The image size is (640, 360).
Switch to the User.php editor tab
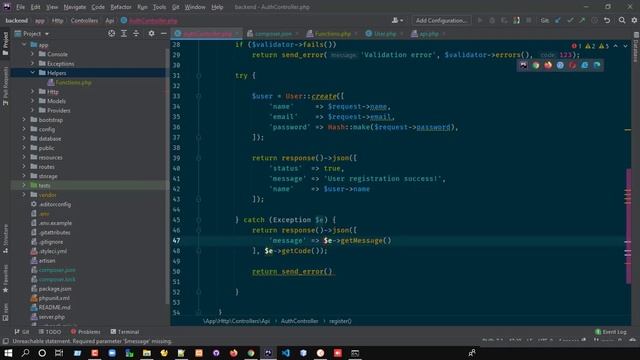pyautogui.click(x=384, y=34)
